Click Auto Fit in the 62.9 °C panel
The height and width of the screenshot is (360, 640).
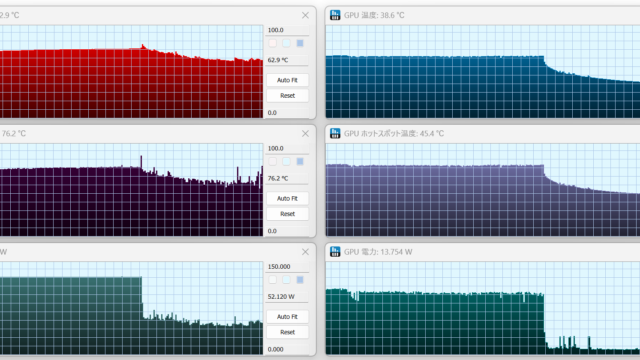pyautogui.click(x=287, y=80)
